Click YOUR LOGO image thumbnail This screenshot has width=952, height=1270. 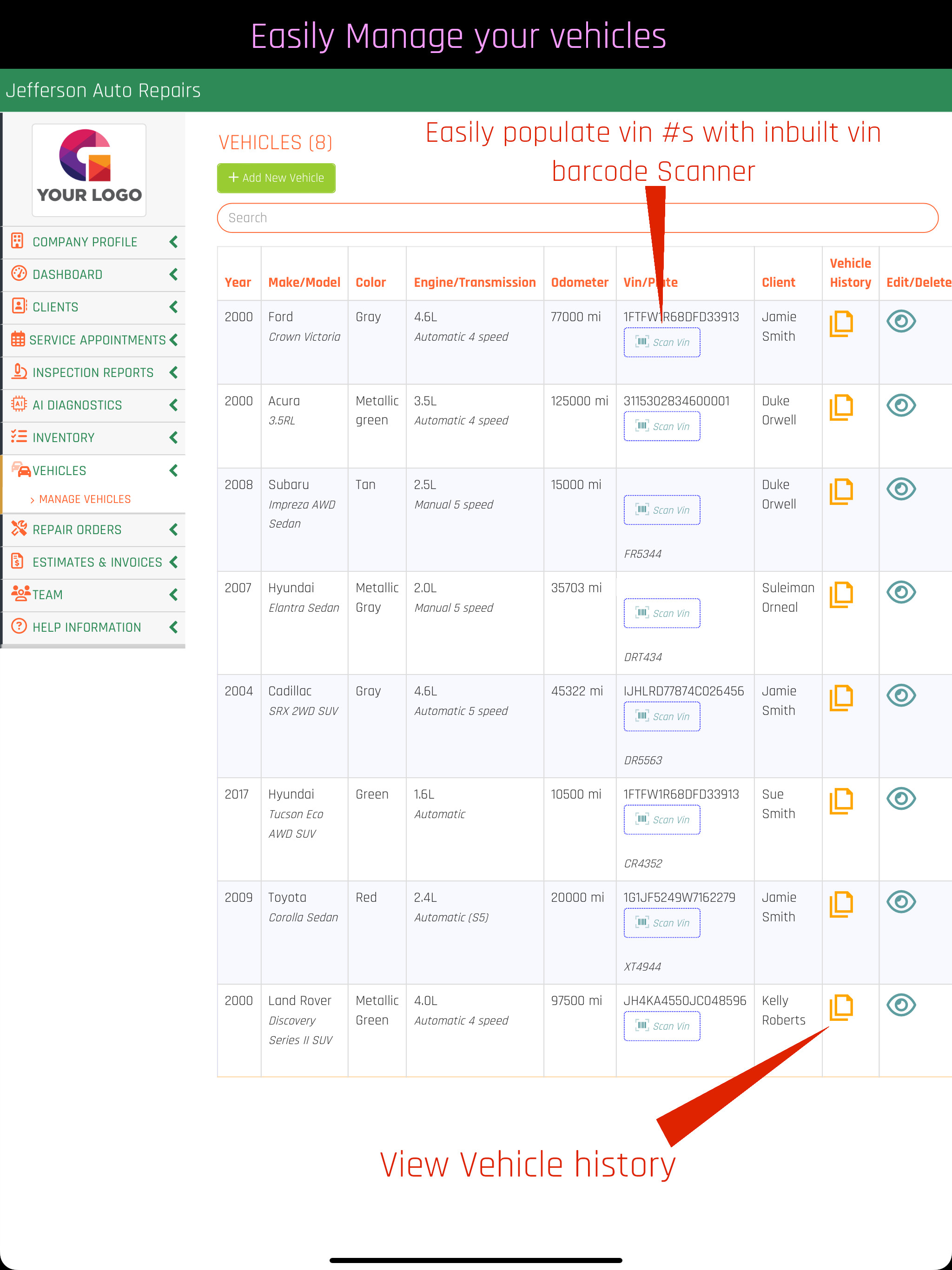(x=89, y=170)
